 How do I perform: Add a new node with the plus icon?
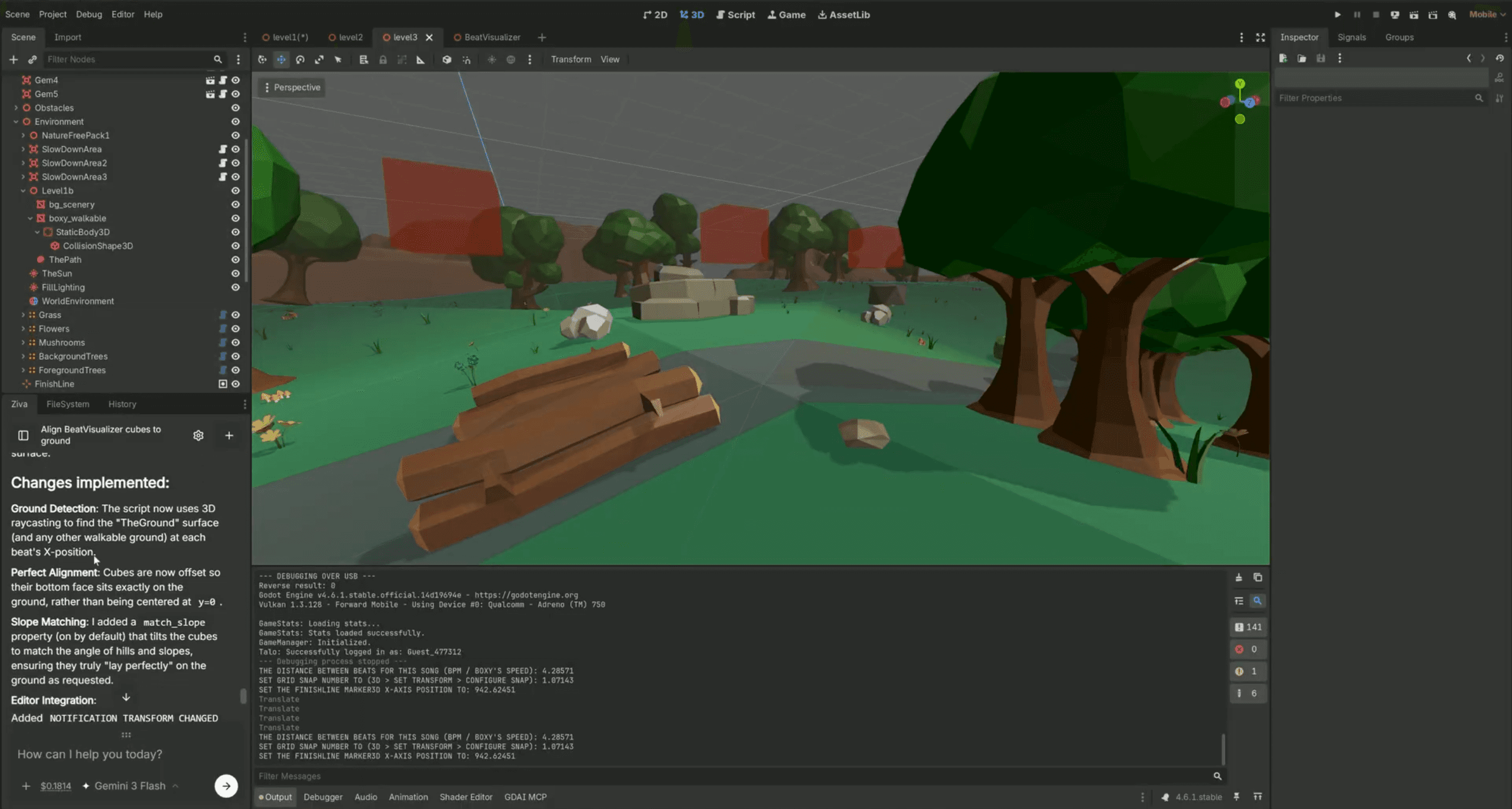coord(13,60)
